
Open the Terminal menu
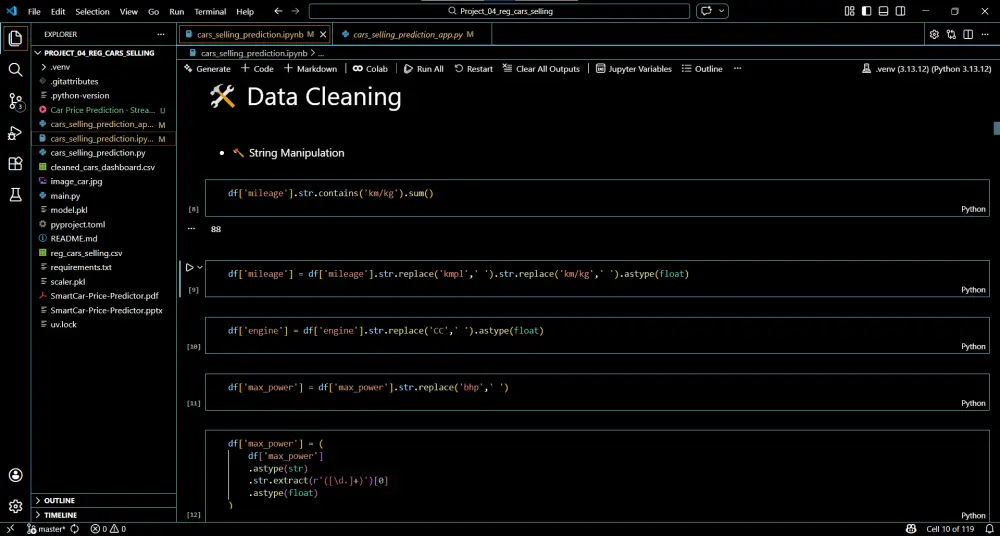point(210,11)
